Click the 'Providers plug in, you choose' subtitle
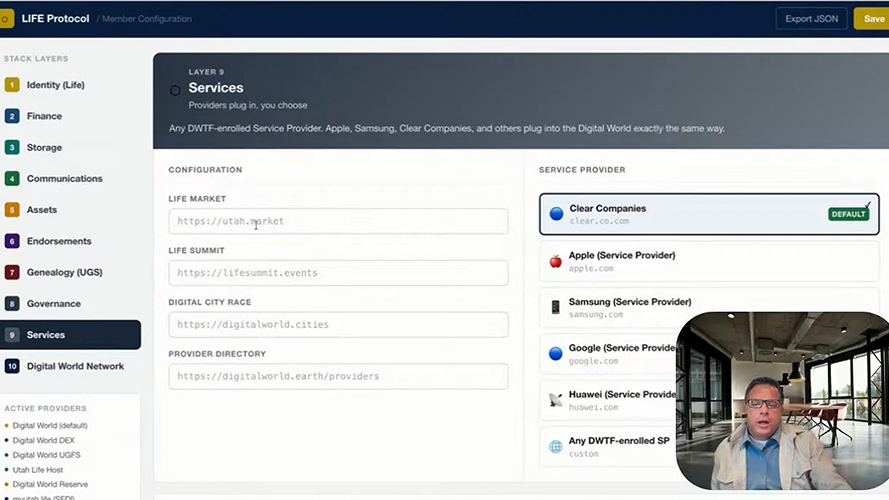Screen dimensions: 889x500 pos(248,105)
